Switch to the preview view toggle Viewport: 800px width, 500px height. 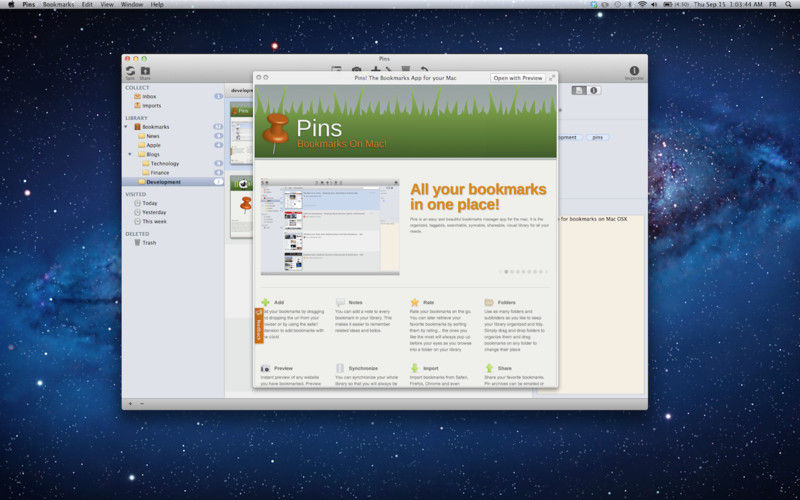[579, 90]
